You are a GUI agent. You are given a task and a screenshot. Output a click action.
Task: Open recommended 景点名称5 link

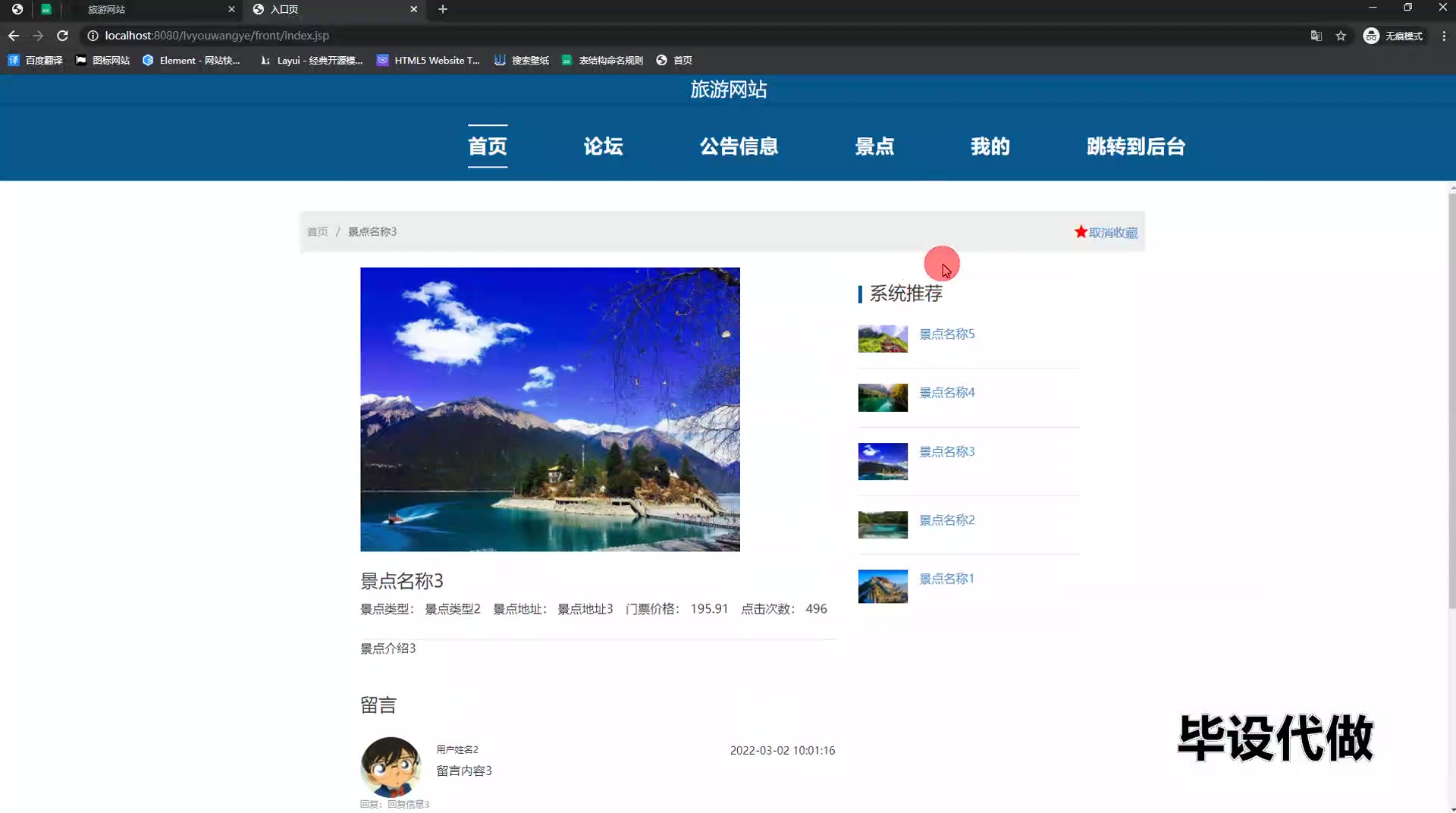click(x=947, y=334)
